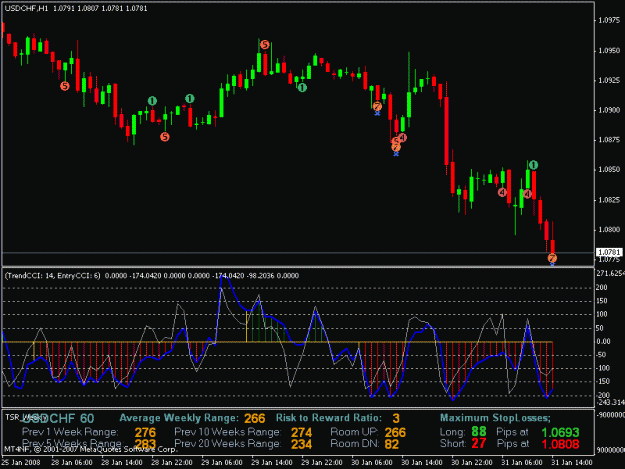Click the USDCHF,H1 chart title text

[x=26, y=8]
